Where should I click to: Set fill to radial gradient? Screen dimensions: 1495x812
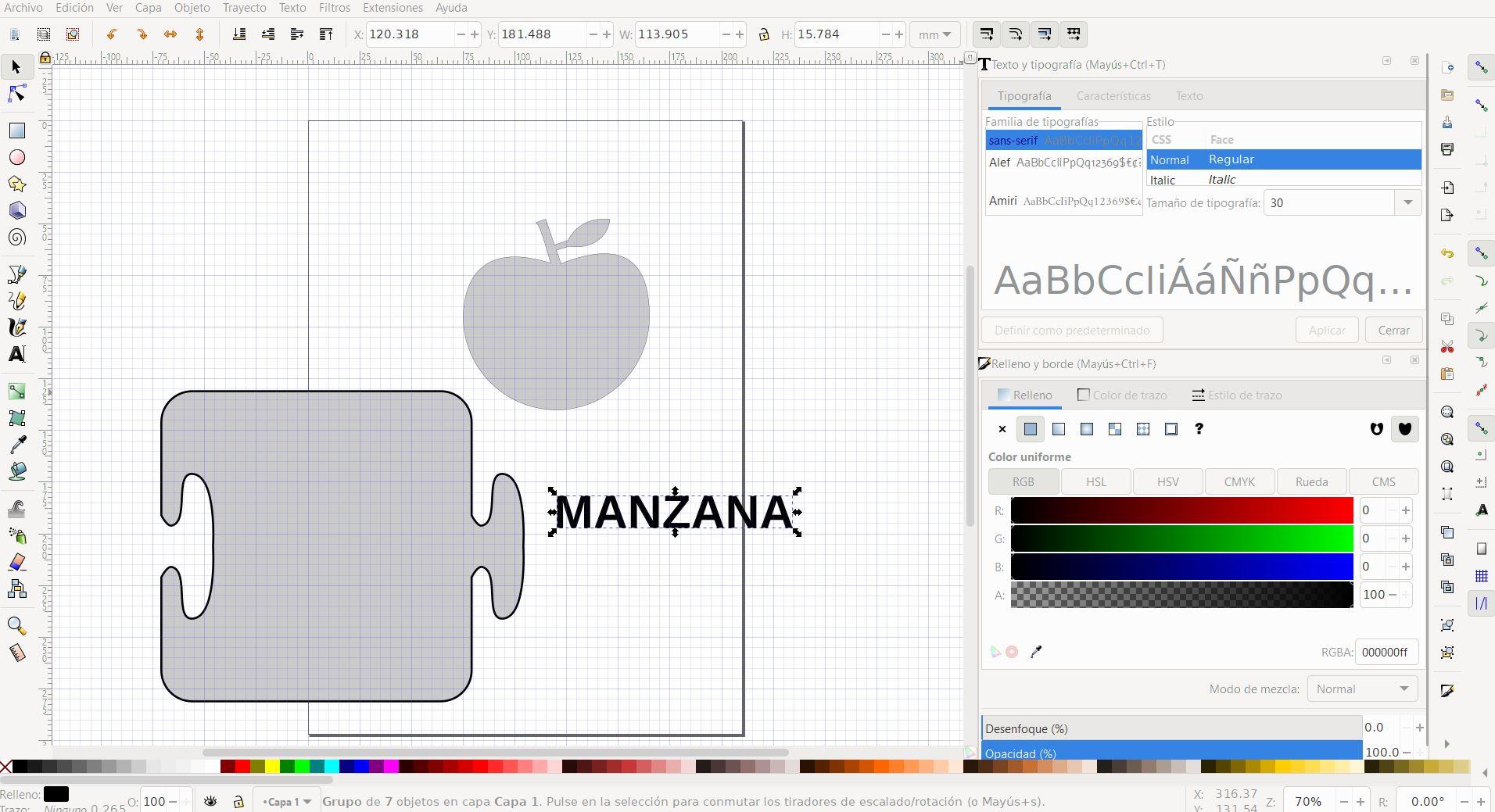(x=1086, y=428)
